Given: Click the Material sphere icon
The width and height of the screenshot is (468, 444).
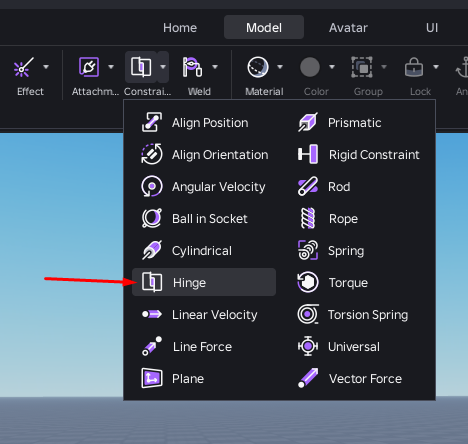Looking at the screenshot, I should pos(258,67).
